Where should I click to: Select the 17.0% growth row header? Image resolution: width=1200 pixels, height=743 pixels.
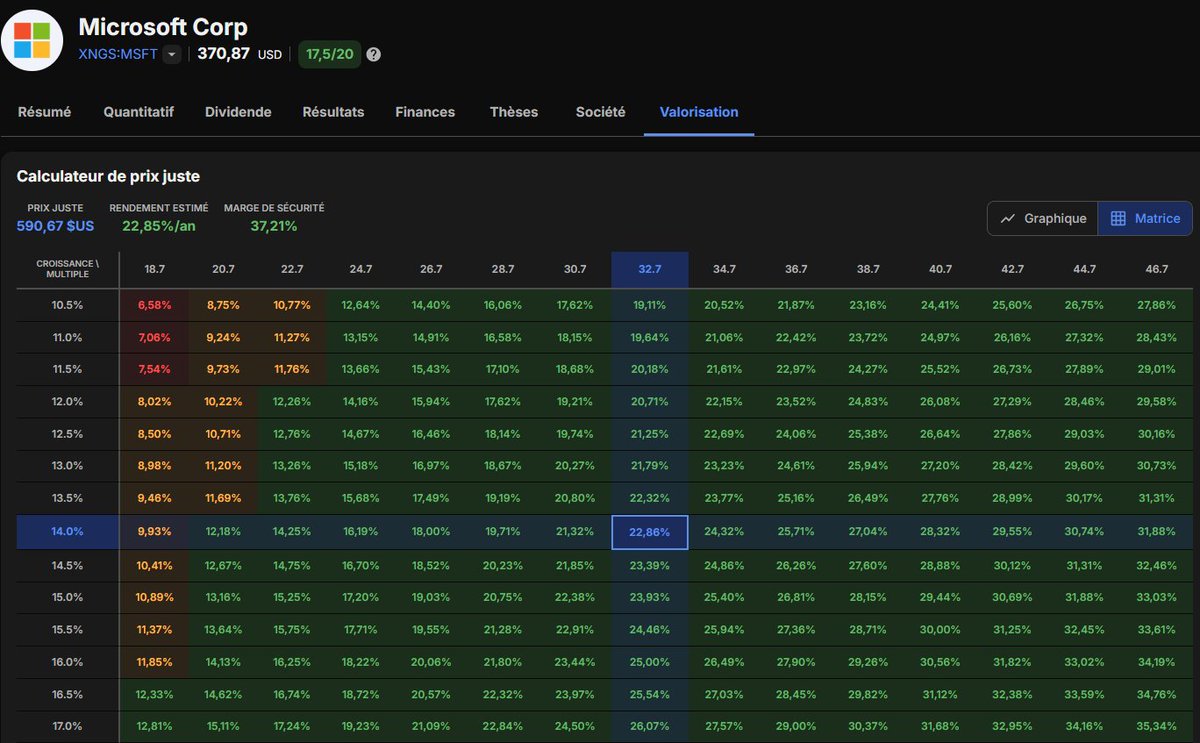tap(67, 726)
